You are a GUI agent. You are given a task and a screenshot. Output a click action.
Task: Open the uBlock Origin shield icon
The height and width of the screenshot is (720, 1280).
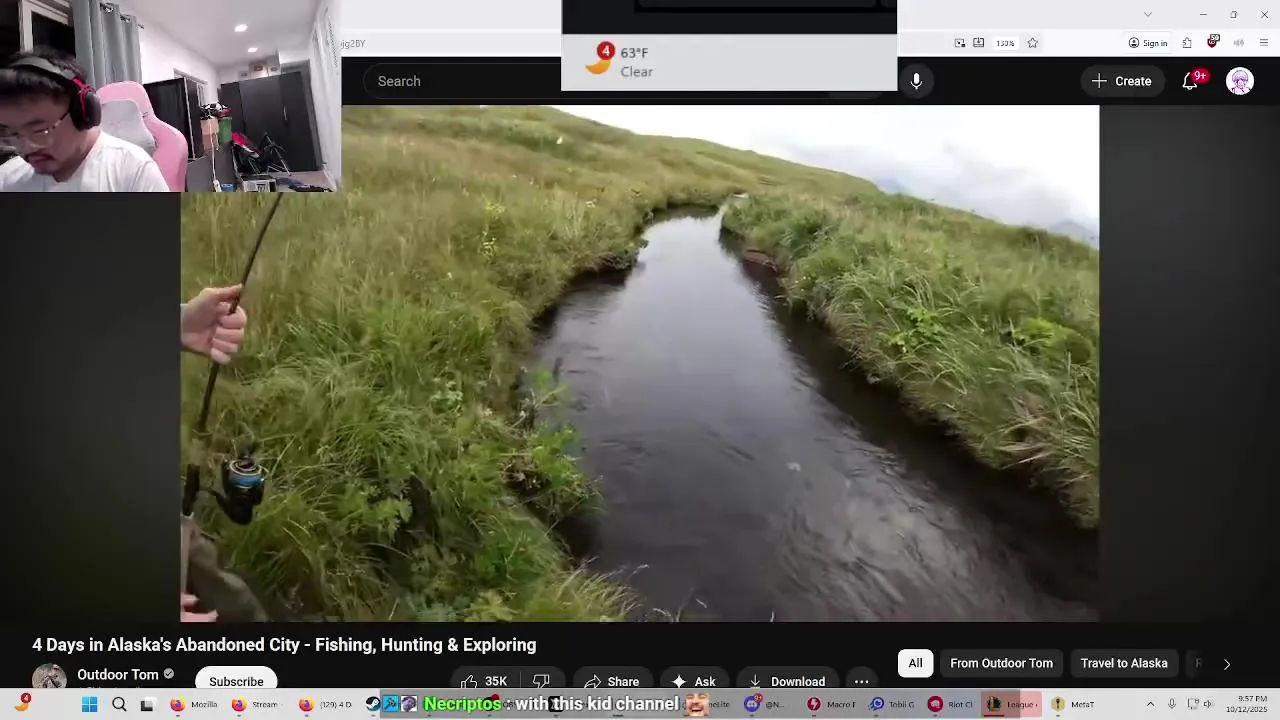tap(1213, 42)
